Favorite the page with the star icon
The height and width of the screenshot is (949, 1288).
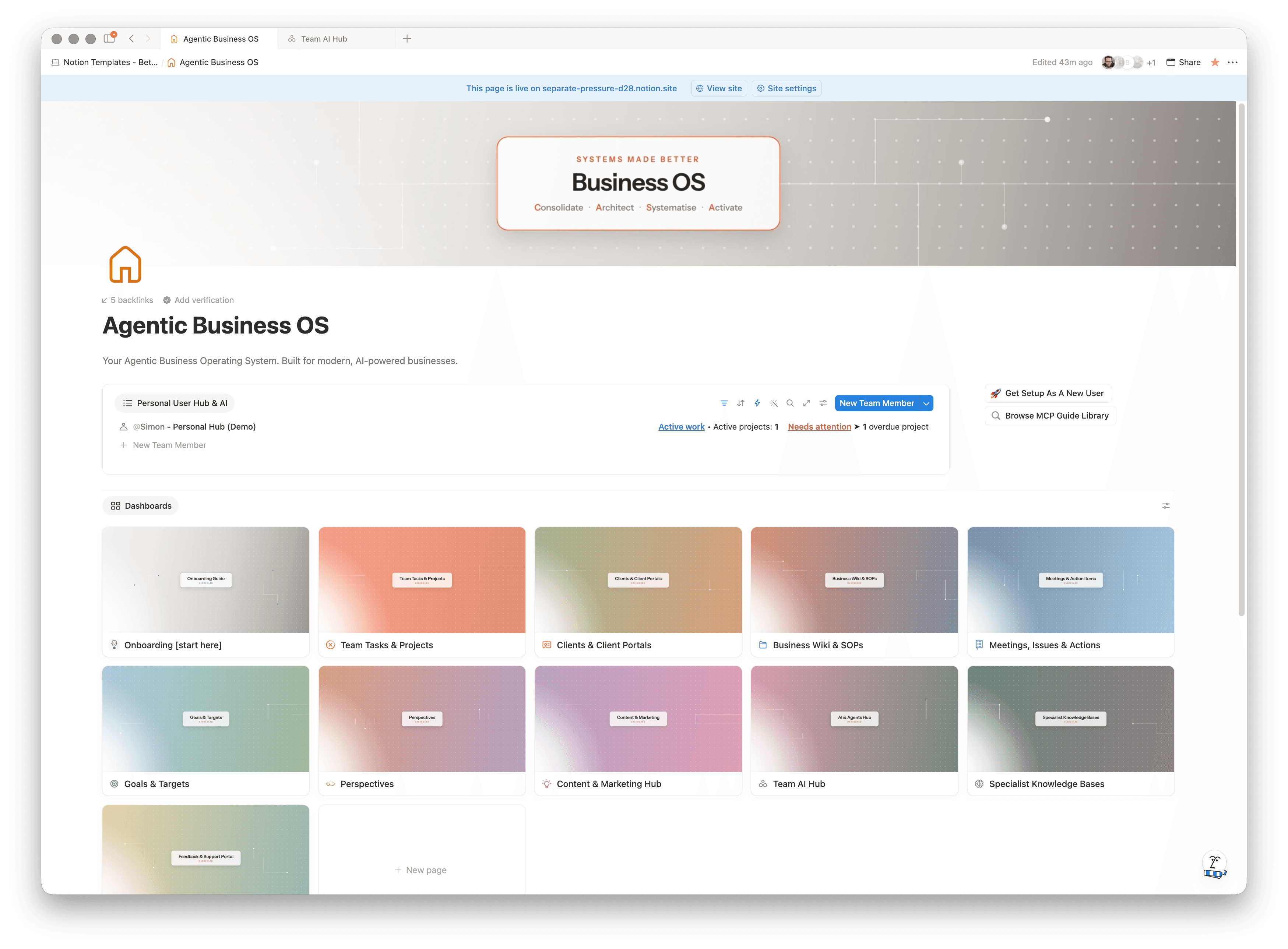pos(1214,62)
